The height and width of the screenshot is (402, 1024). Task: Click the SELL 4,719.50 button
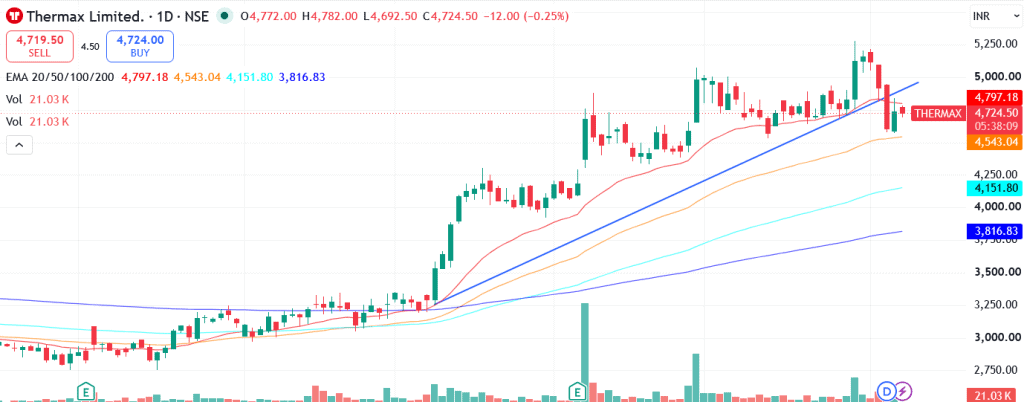40,46
